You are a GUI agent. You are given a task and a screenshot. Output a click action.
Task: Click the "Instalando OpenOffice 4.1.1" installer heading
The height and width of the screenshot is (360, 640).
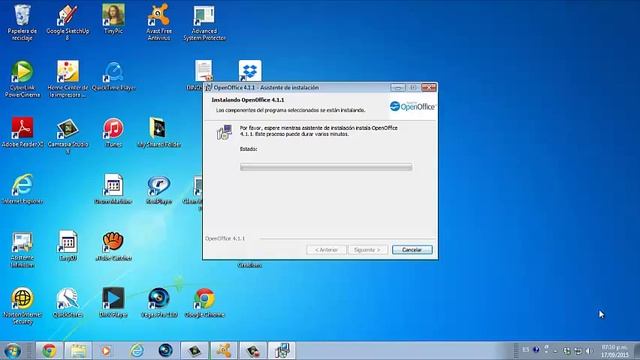(248, 100)
